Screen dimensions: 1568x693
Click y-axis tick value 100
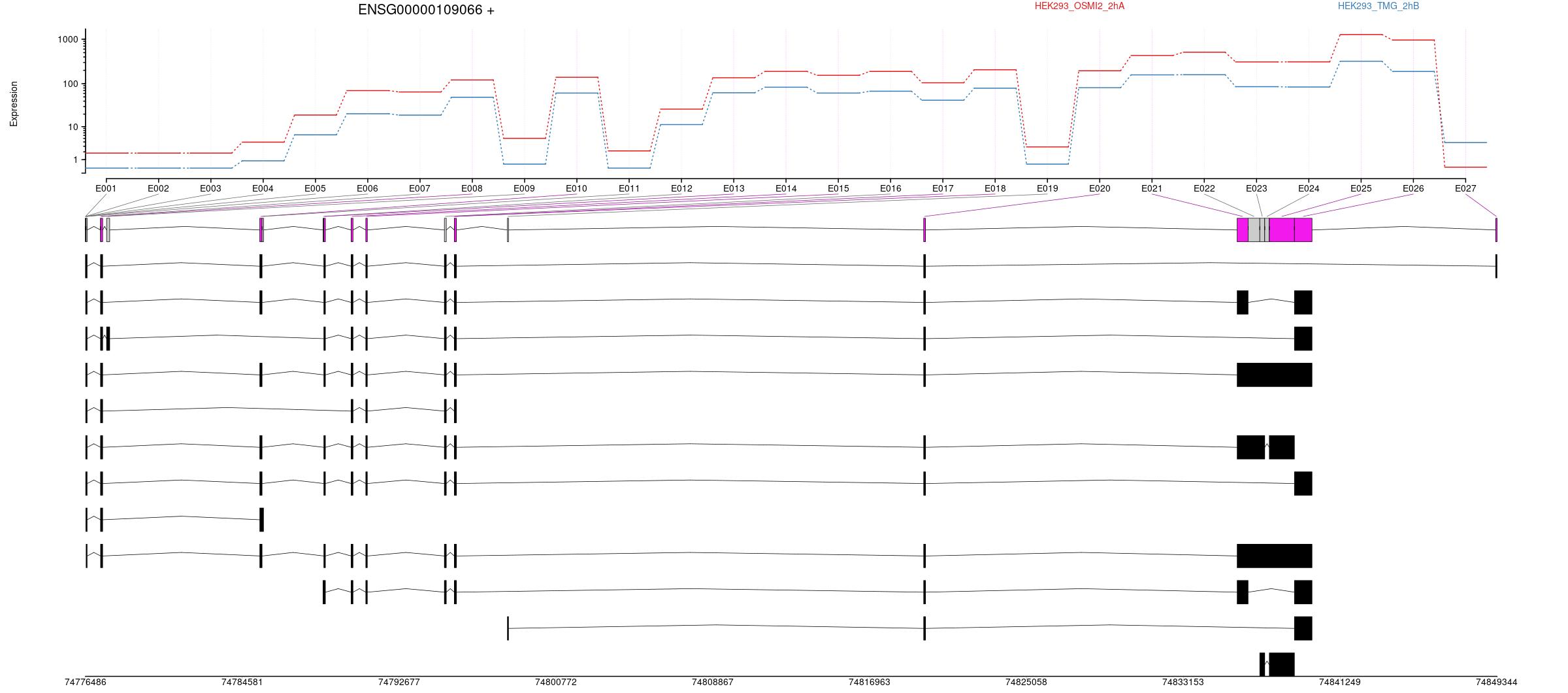(x=71, y=84)
